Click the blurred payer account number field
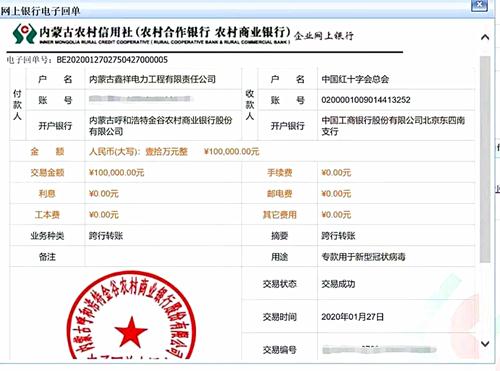The image size is (500, 371). coord(140,99)
